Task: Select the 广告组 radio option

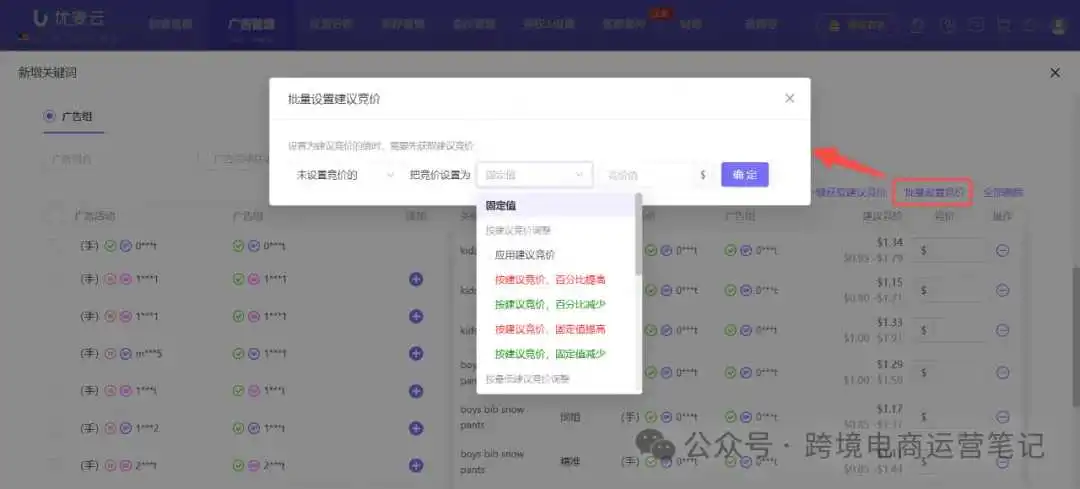Action: click(x=49, y=116)
